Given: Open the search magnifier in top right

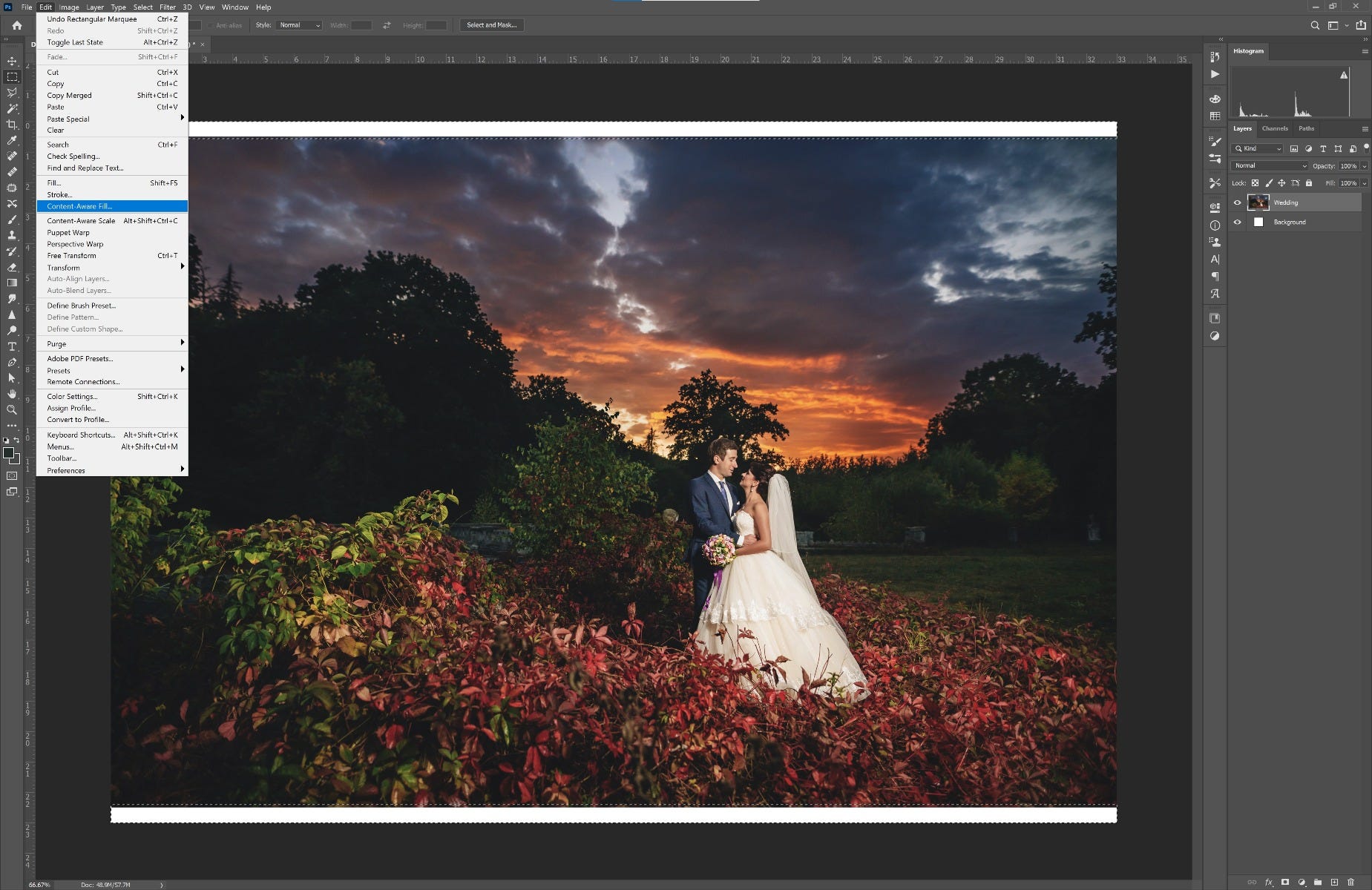Looking at the screenshot, I should [1315, 25].
